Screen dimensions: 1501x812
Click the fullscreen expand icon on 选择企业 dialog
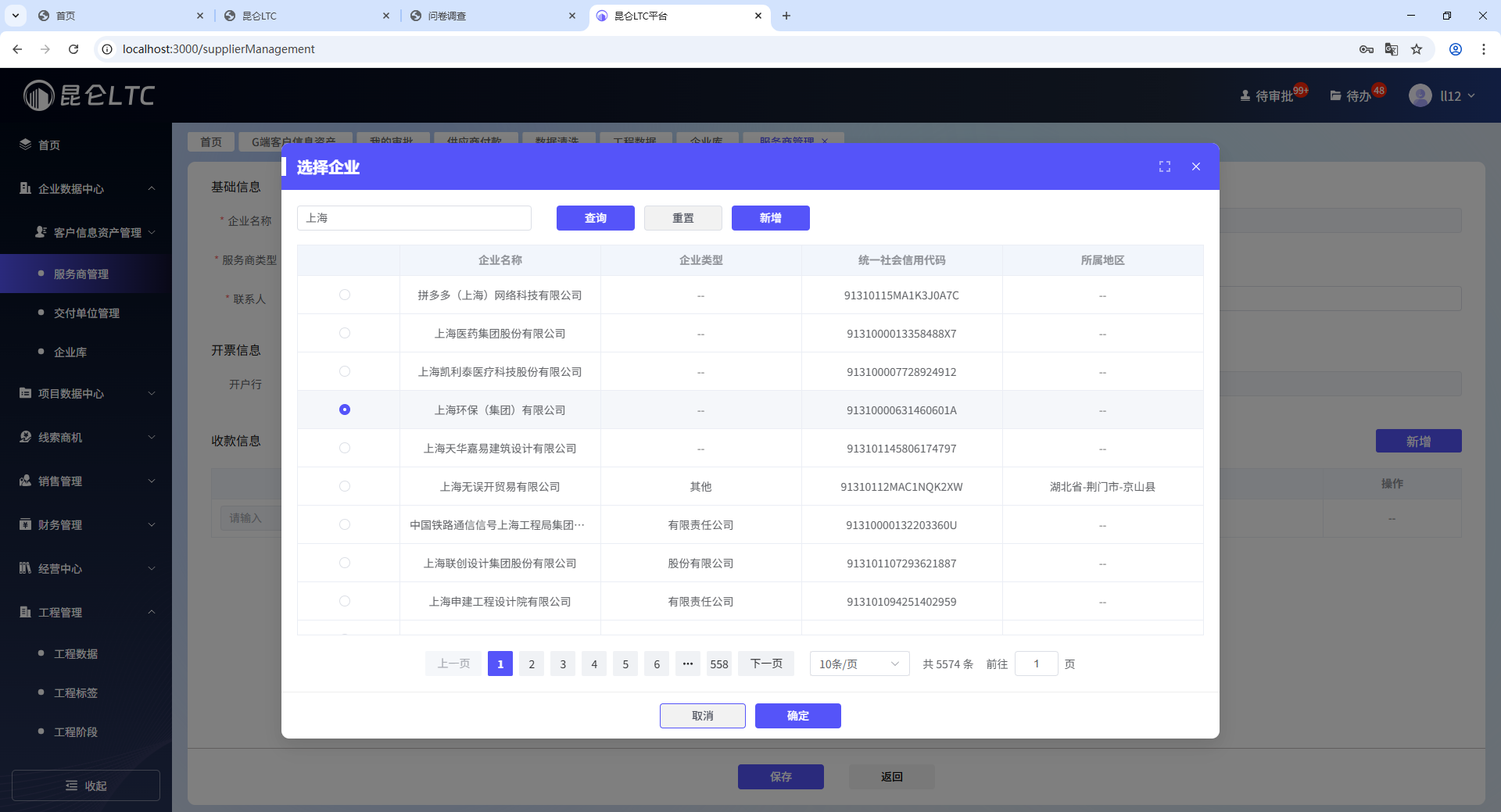pyautogui.click(x=1164, y=166)
